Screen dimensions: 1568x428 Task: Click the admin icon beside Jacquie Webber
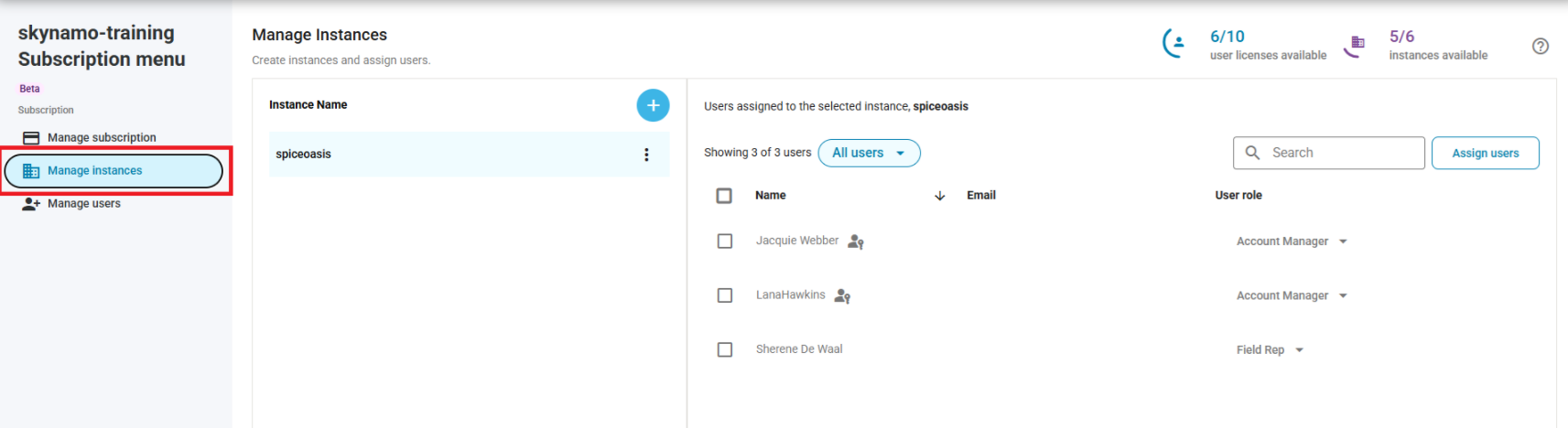point(856,241)
